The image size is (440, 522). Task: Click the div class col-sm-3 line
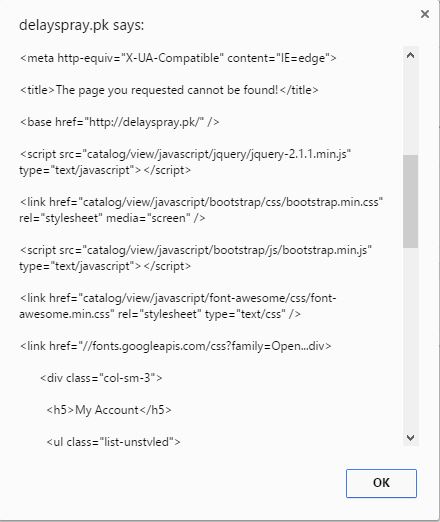101,378
